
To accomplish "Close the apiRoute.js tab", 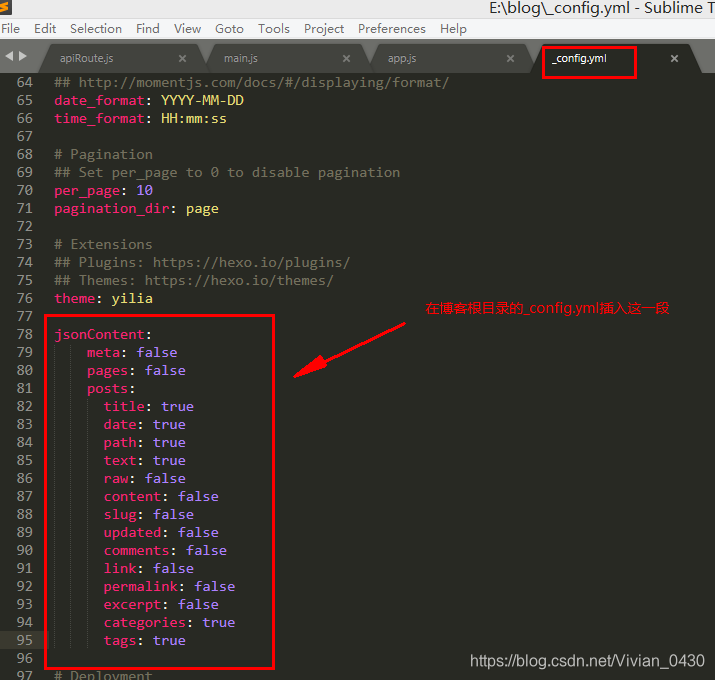I will [x=182, y=58].
